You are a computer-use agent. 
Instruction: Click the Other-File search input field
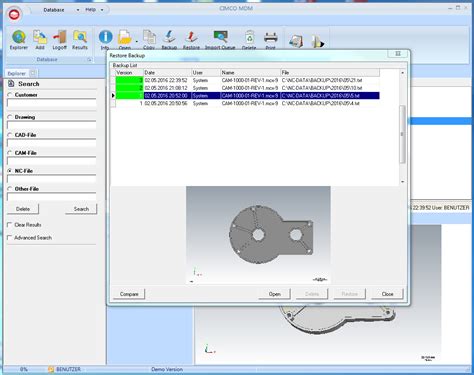(52, 197)
